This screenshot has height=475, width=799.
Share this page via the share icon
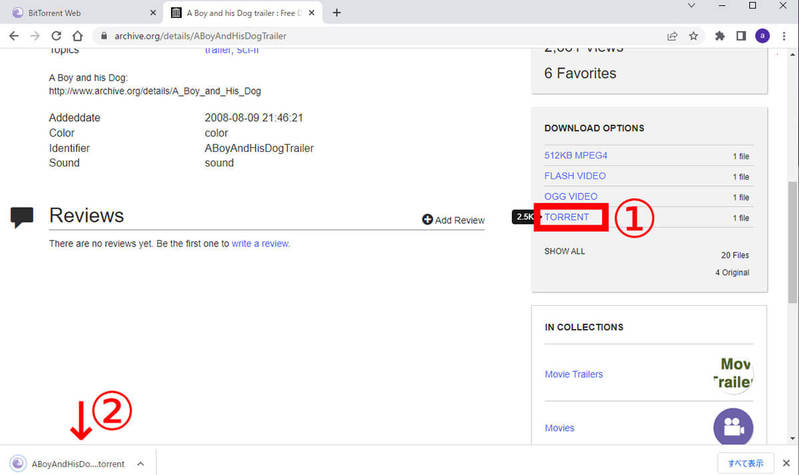click(x=672, y=36)
